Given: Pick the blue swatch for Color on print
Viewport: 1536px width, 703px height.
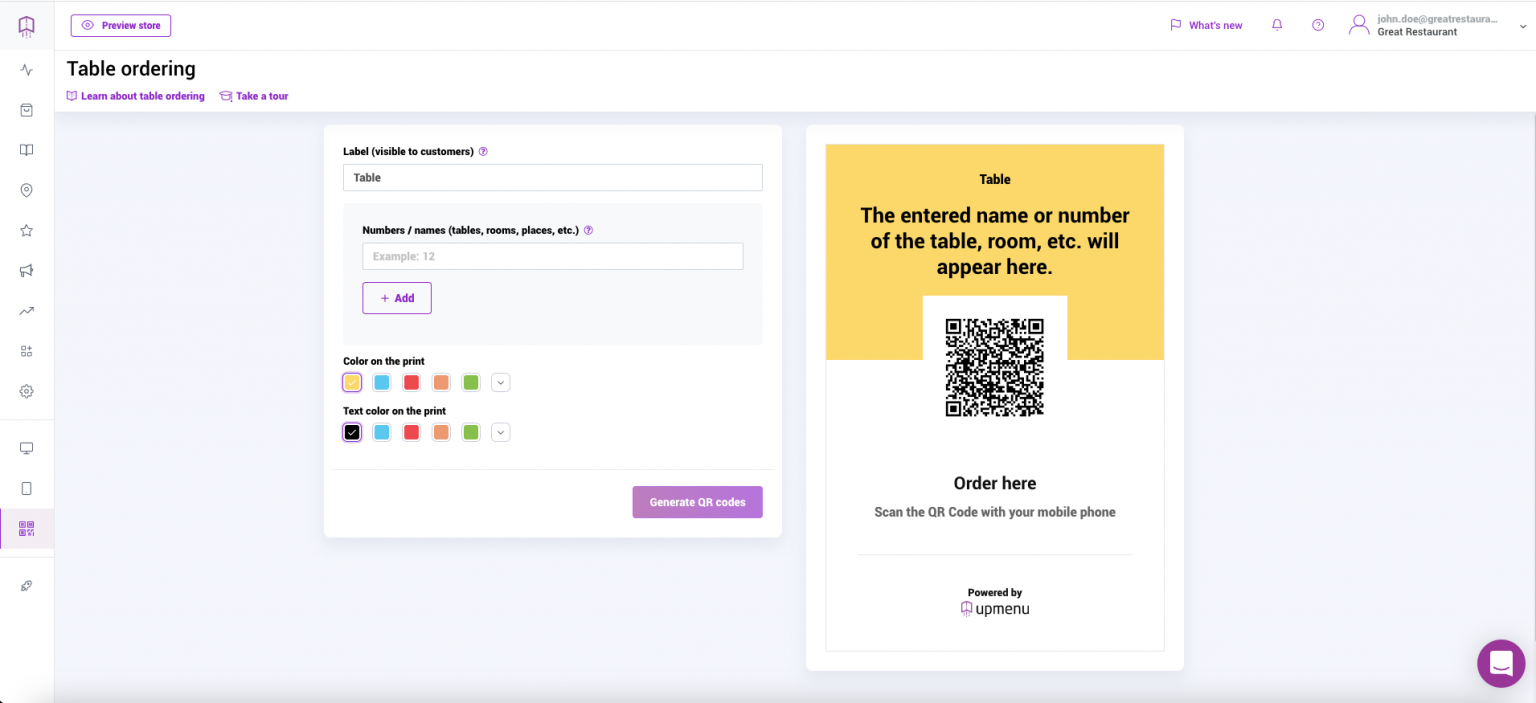Looking at the screenshot, I should coord(381,382).
